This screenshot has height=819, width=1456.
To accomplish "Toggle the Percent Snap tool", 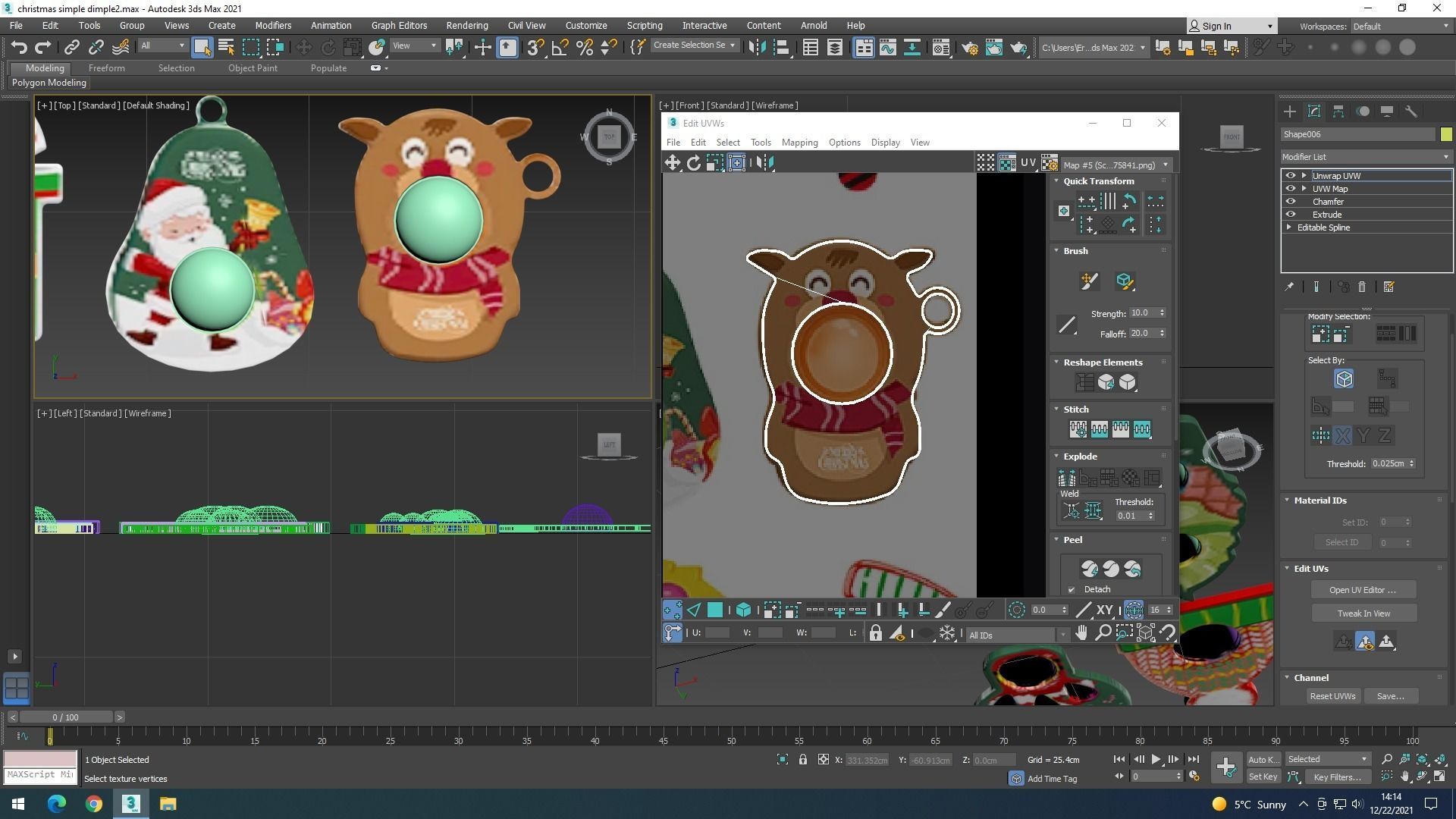I will click(584, 47).
